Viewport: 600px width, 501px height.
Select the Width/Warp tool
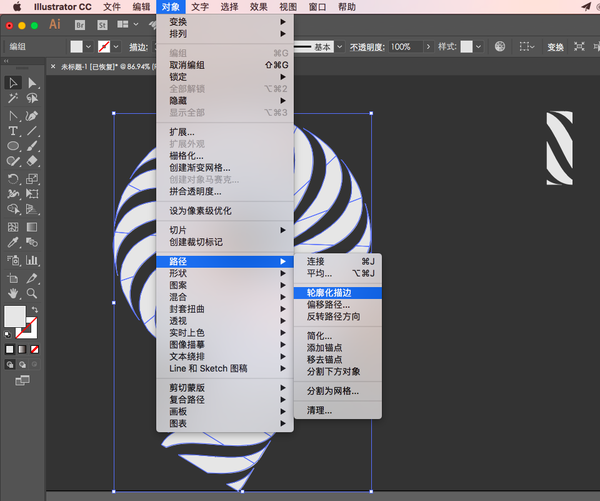[13, 194]
